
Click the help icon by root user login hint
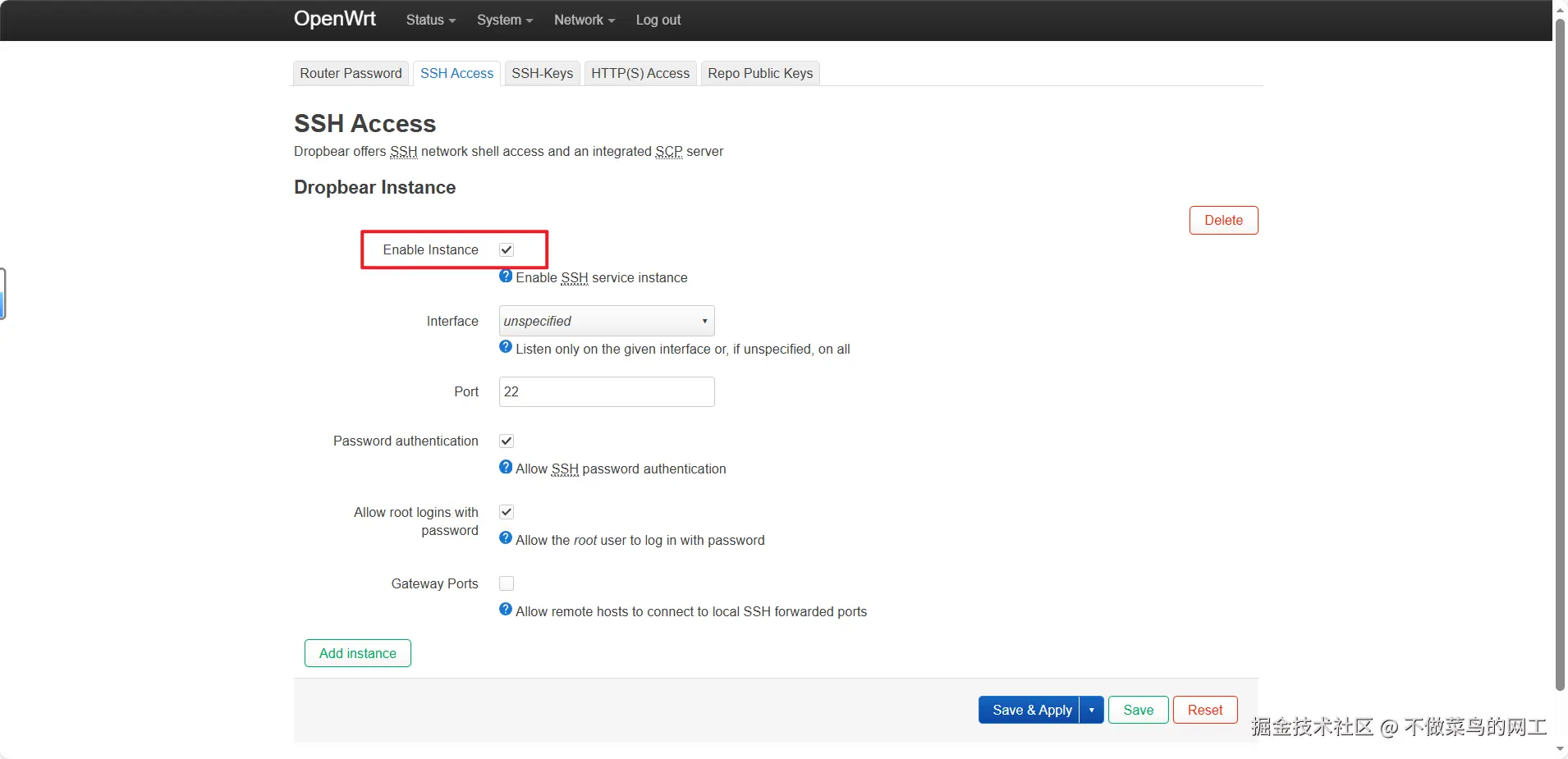(x=506, y=538)
